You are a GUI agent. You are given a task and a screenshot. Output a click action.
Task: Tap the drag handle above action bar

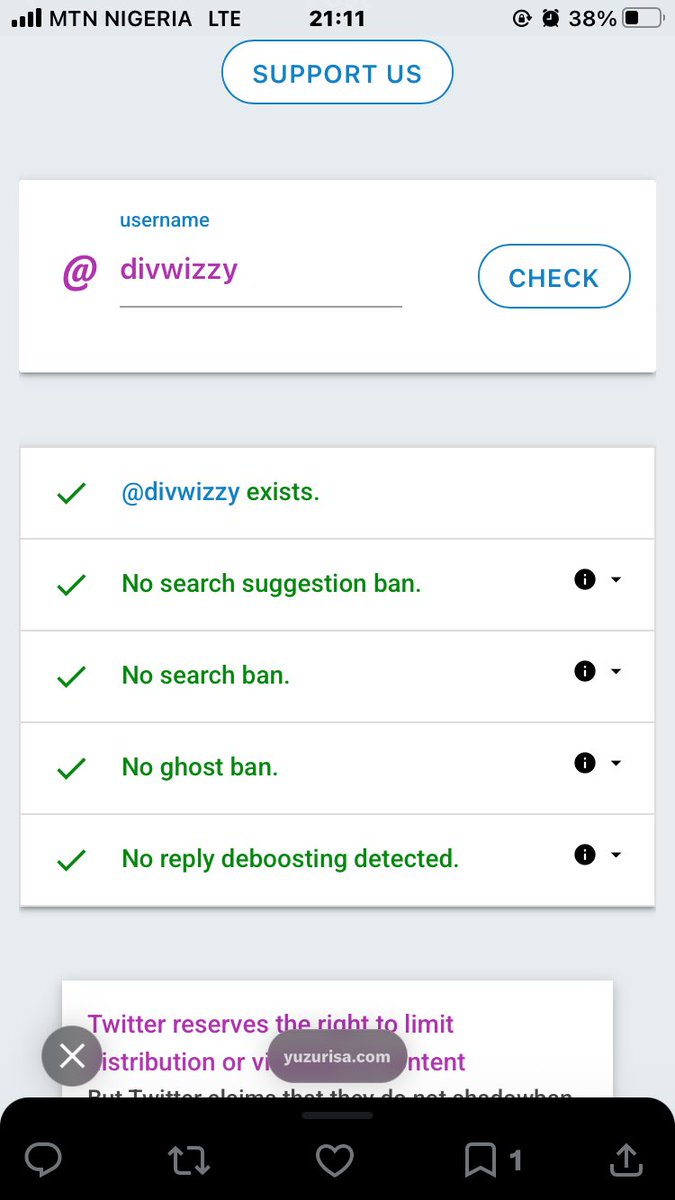(x=337, y=1115)
